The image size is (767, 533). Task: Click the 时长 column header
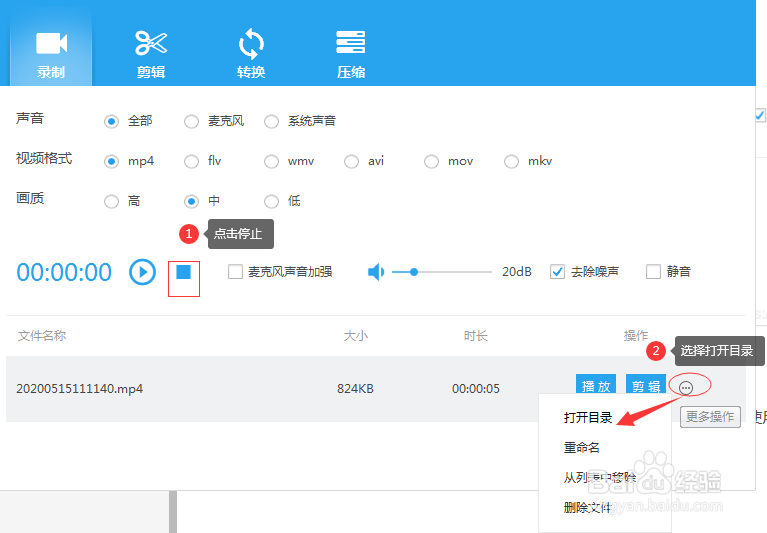(x=475, y=336)
